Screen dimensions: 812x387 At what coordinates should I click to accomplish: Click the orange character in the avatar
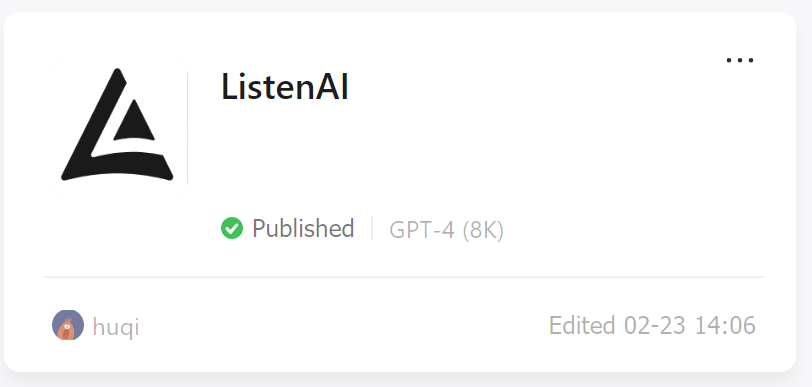tap(66, 329)
